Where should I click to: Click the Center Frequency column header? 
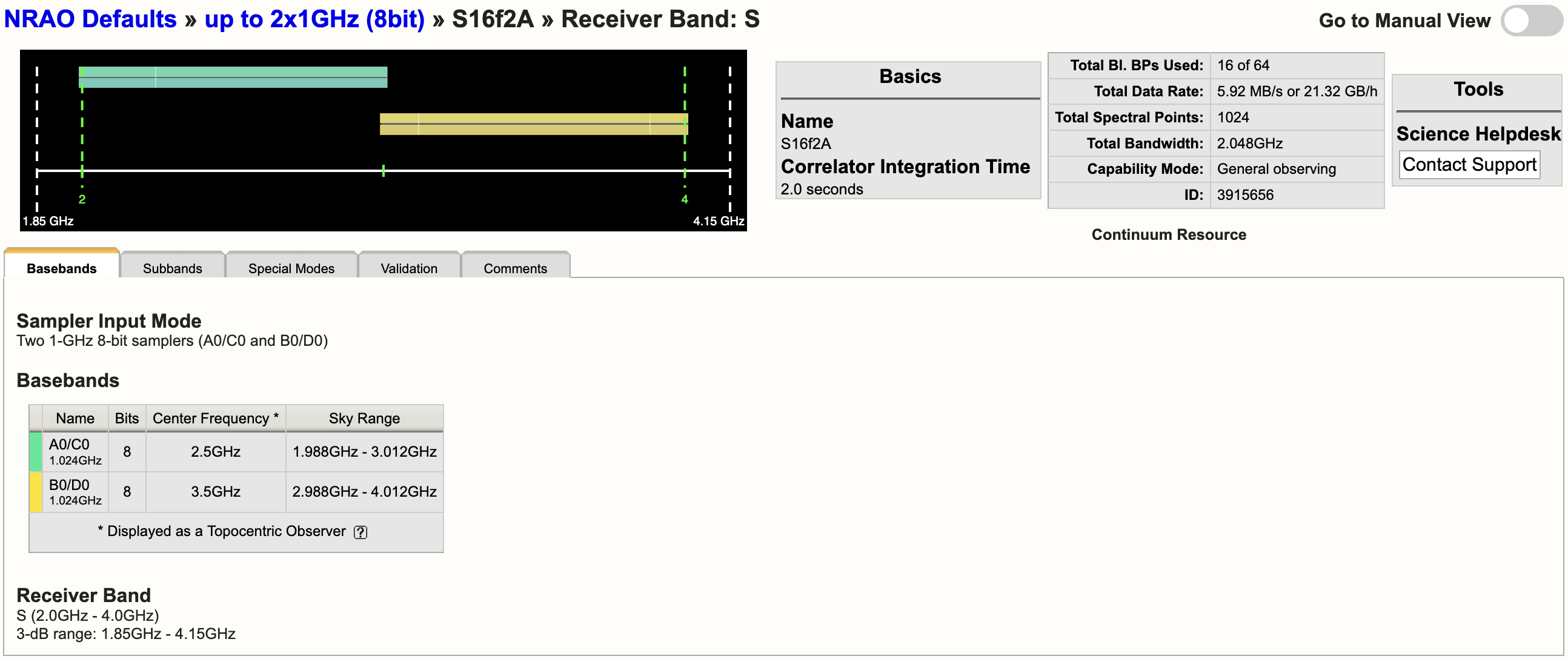coord(216,419)
